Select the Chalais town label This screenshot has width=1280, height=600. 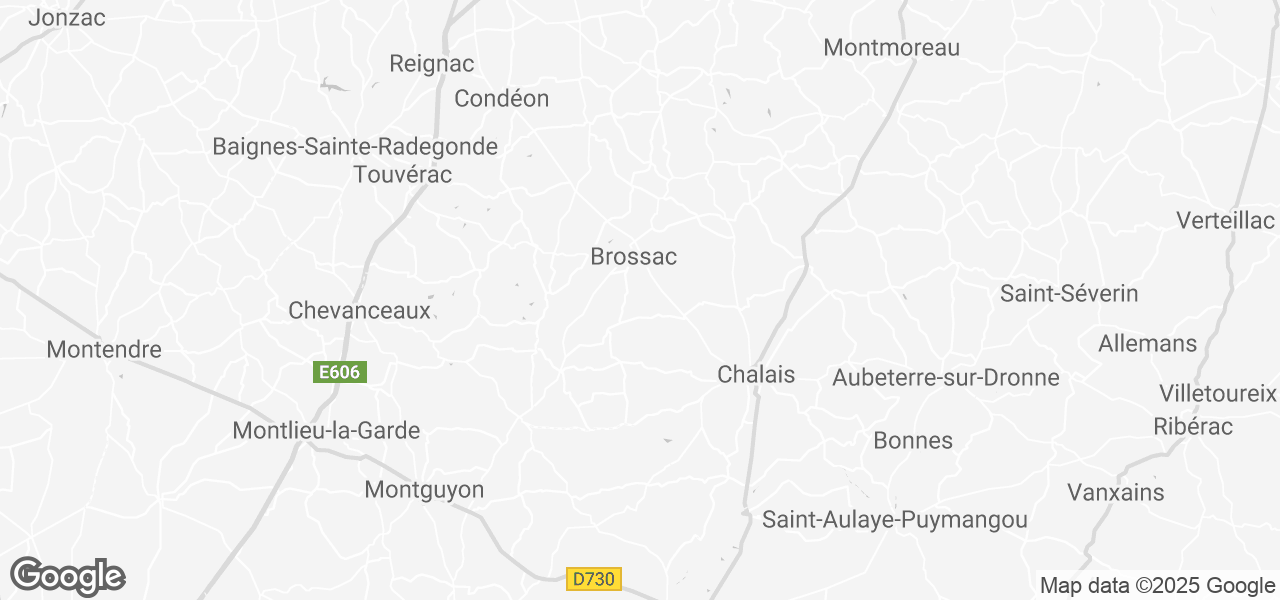pos(756,375)
